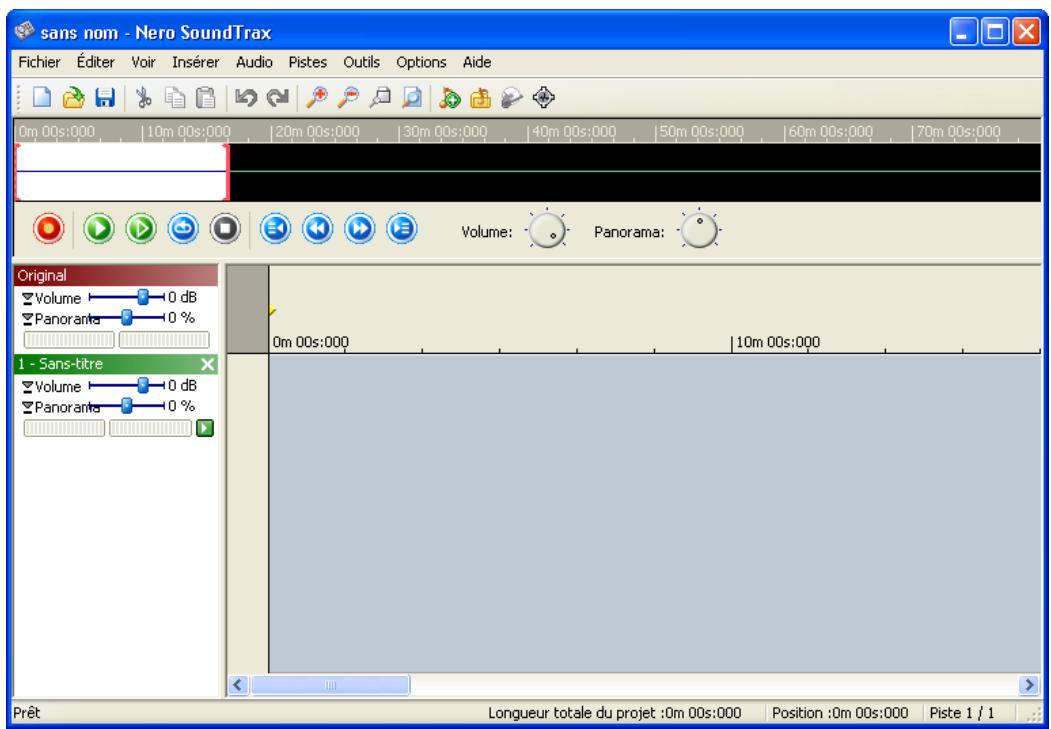The image size is (1051, 729).
Task: Click the 40m 00s:000 mark in the overview ruler
Action: pyautogui.click(x=574, y=131)
